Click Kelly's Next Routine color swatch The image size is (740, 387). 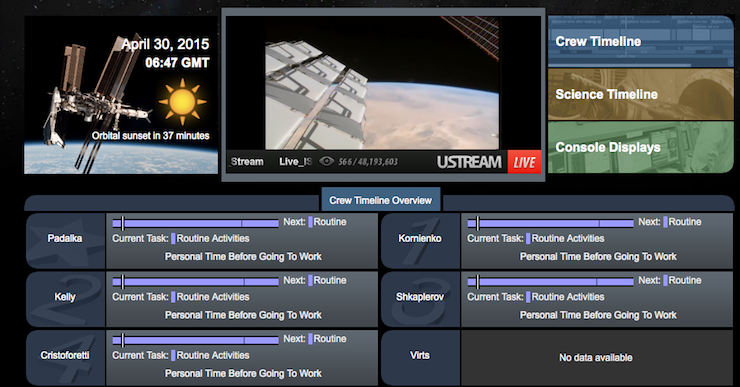click(310, 280)
